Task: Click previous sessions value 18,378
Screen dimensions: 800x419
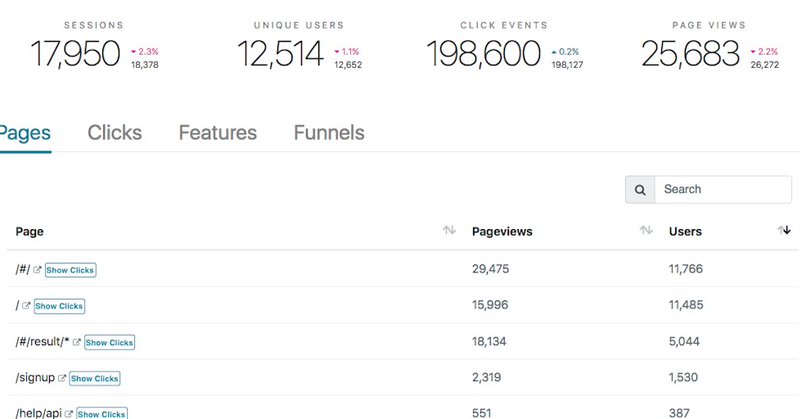Action: pyautogui.click(x=145, y=65)
